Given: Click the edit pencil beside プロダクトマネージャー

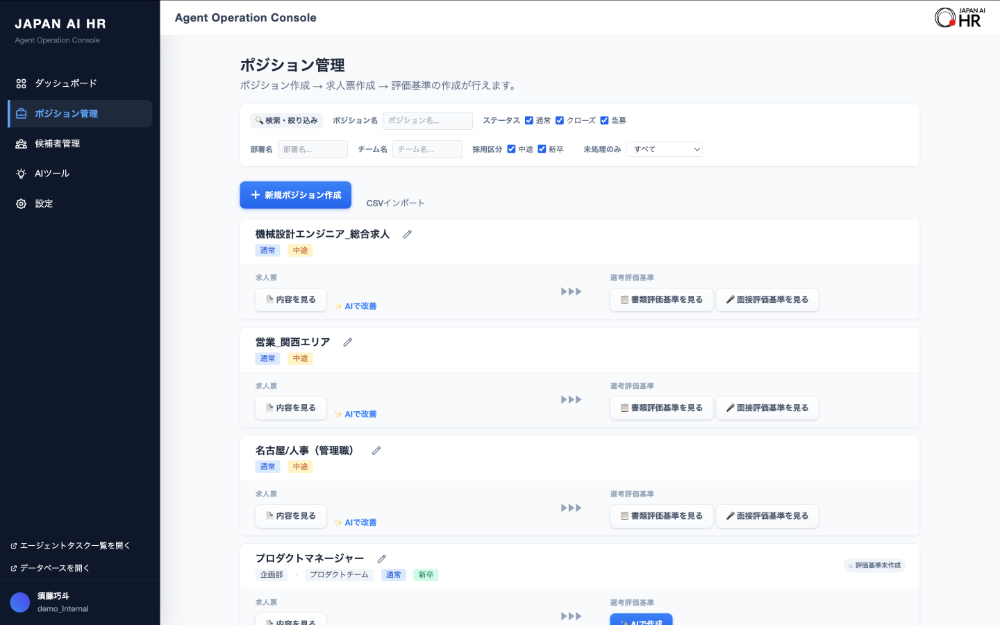Looking at the screenshot, I should click(381, 559).
